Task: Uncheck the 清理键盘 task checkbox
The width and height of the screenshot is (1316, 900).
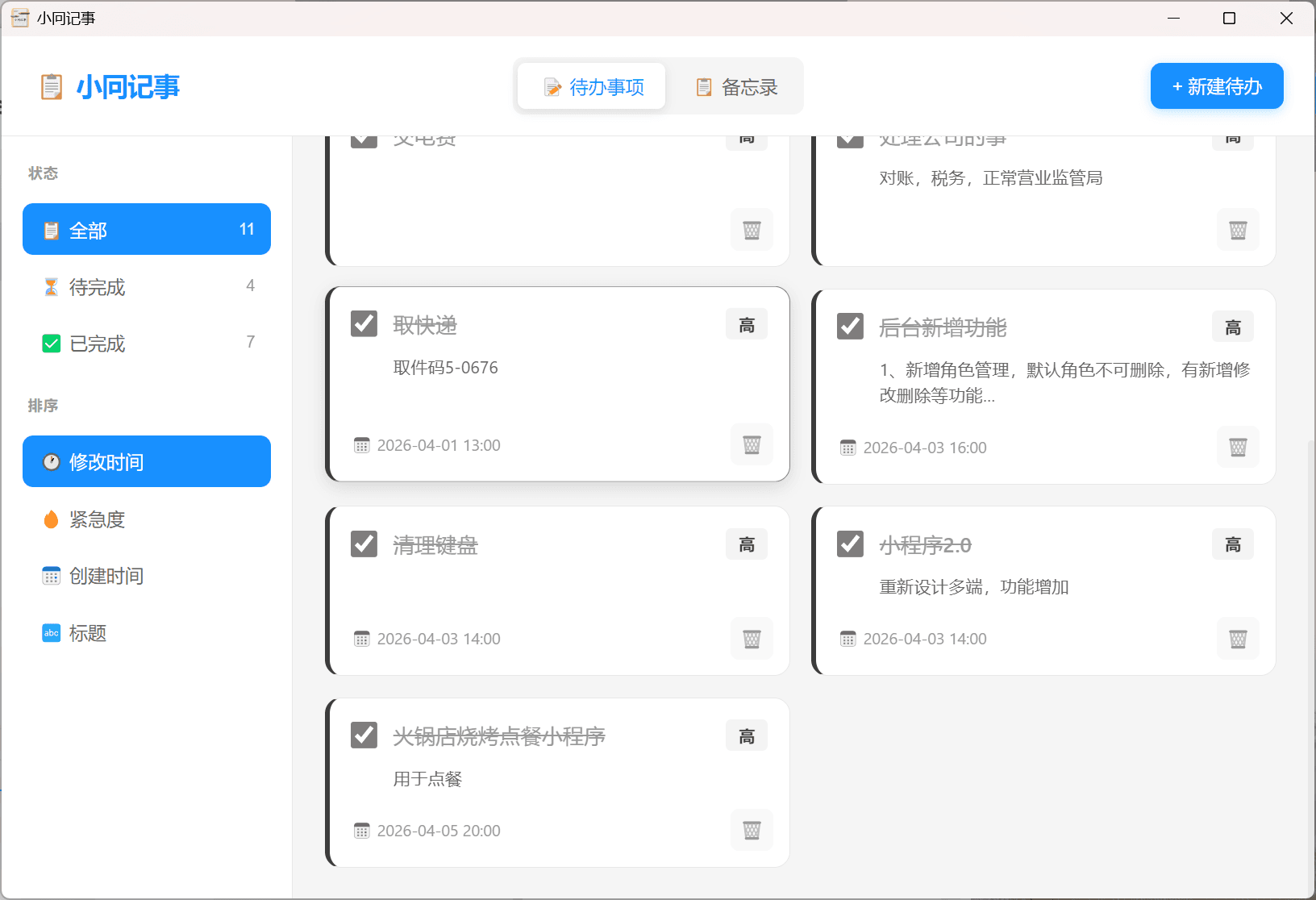Action: 364,544
